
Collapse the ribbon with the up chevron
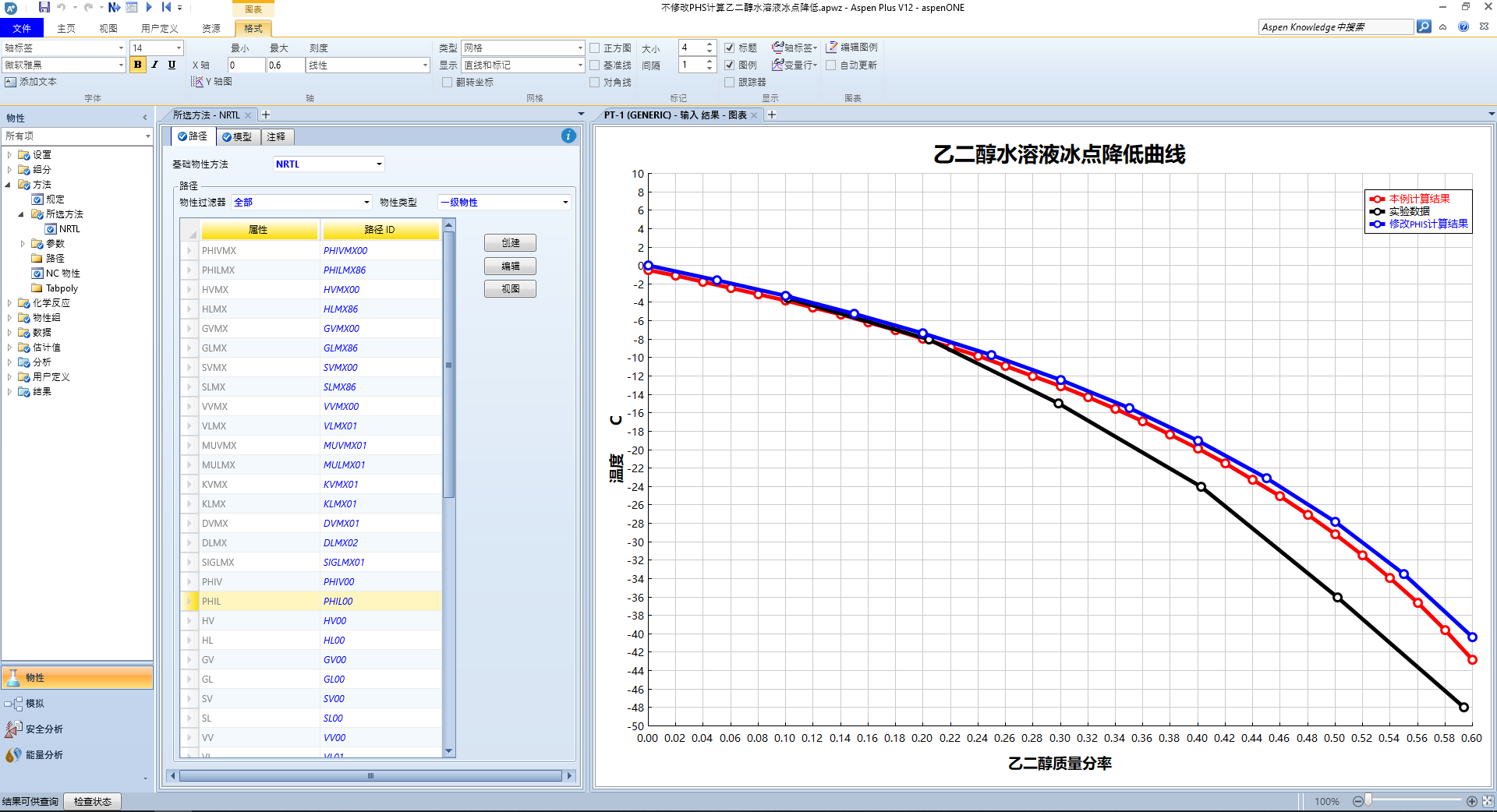coord(1443,26)
